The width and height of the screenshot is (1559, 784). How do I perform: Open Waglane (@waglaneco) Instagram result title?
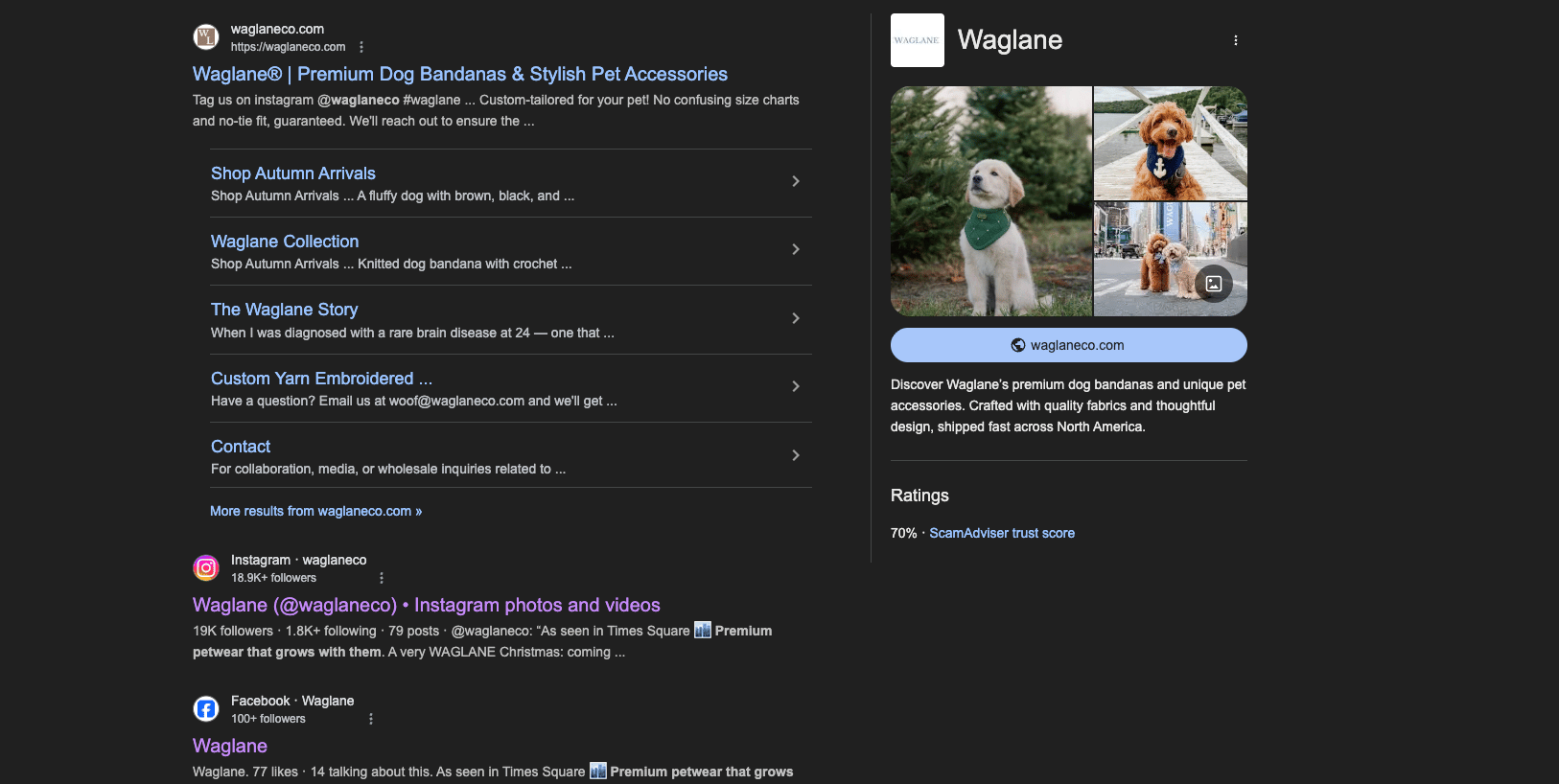(427, 605)
